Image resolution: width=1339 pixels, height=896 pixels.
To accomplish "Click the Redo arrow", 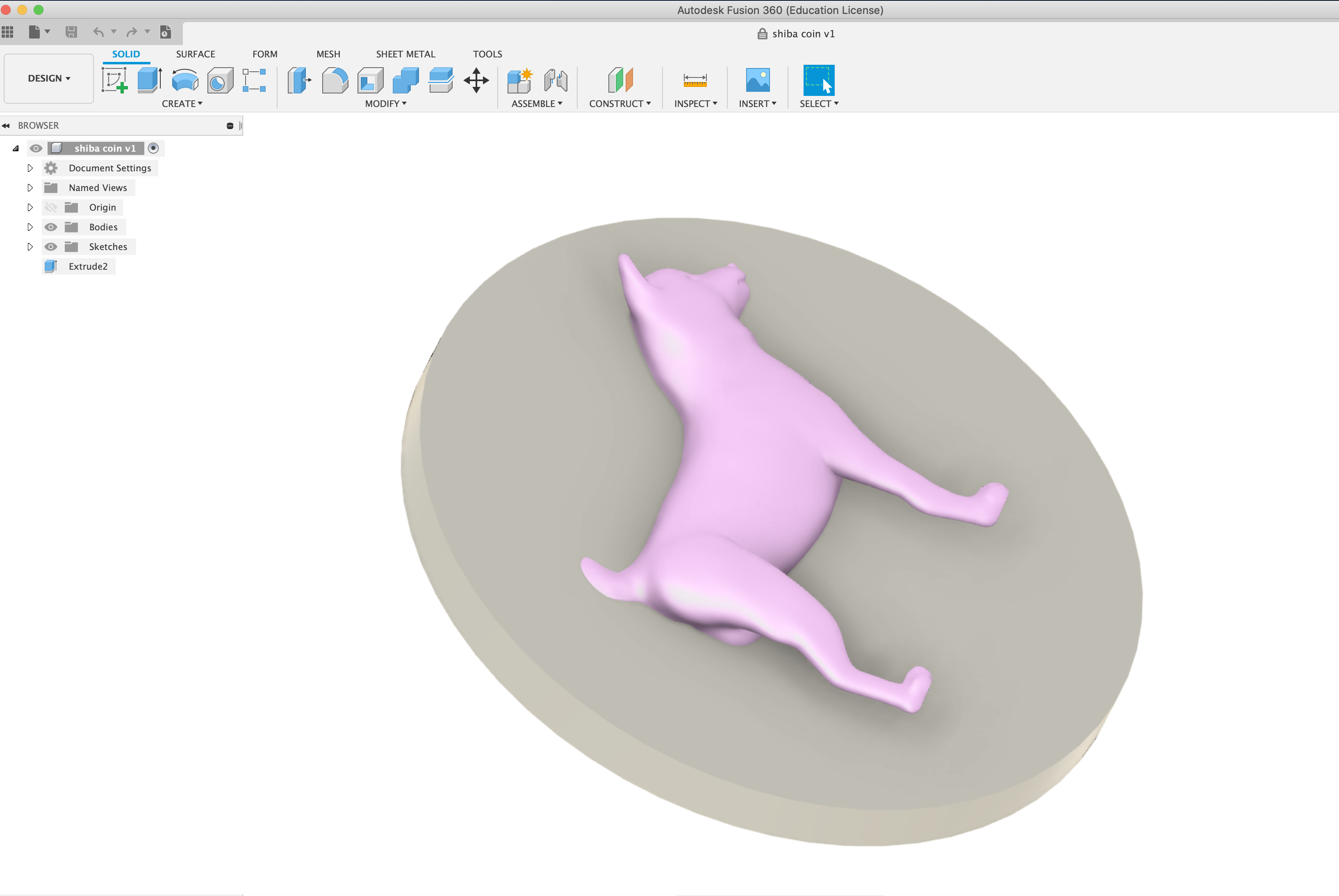I will click(x=132, y=32).
